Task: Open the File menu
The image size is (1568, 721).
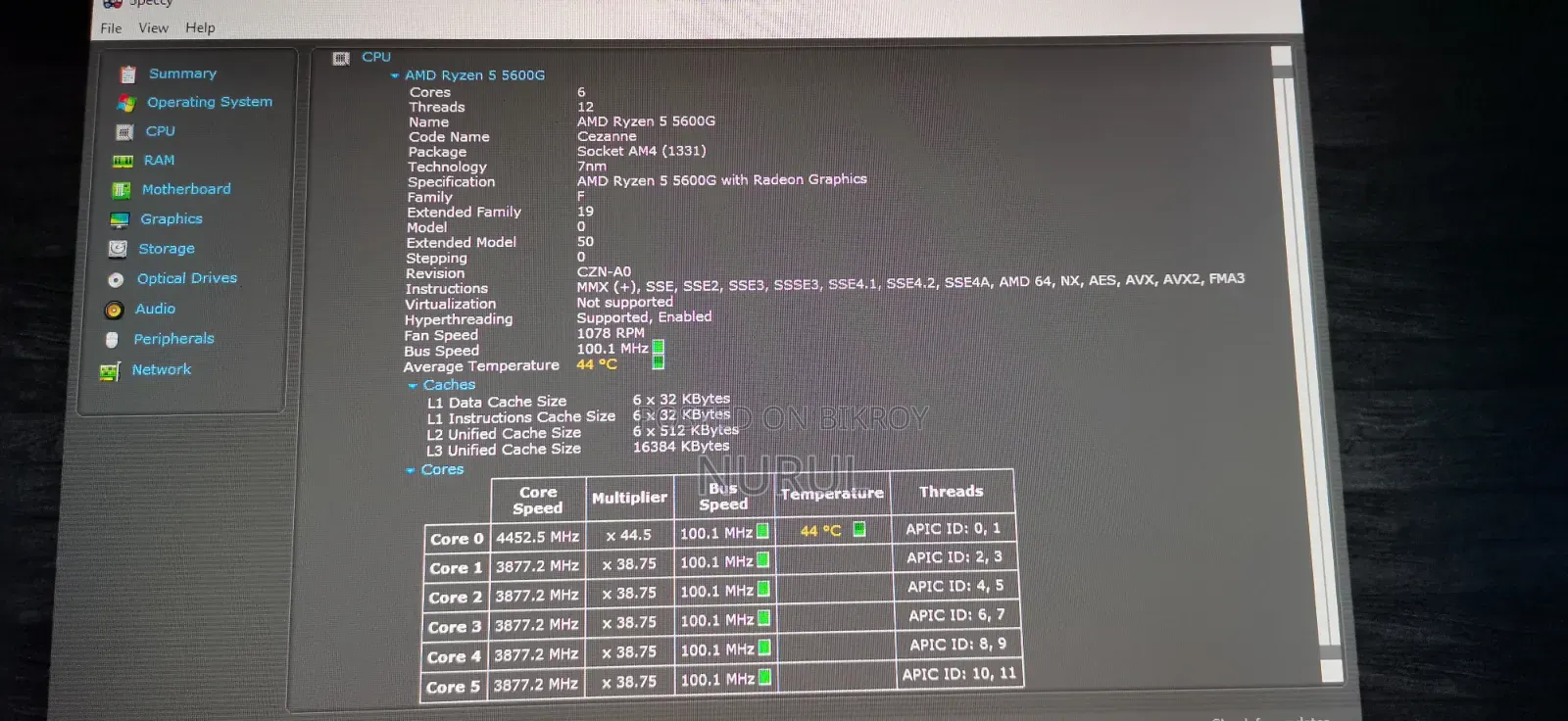Action: pyautogui.click(x=112, y=28)
